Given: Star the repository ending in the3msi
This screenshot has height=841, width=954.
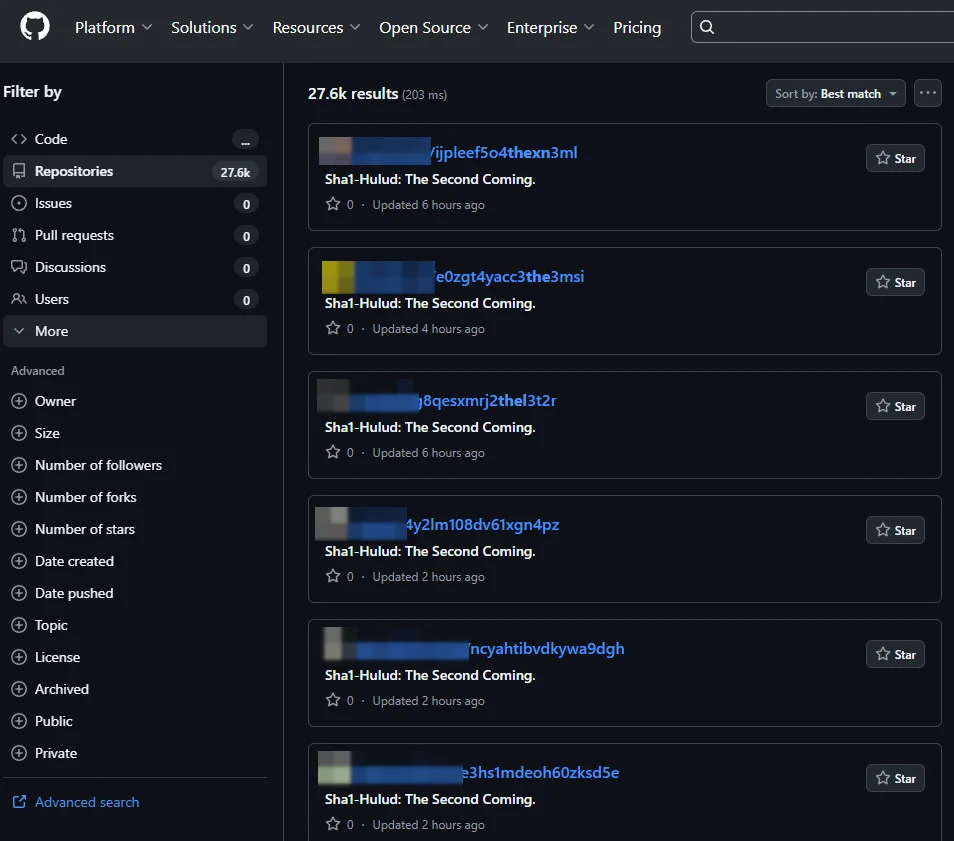Looking at the screenshot, I should click(x=894, y=281).
